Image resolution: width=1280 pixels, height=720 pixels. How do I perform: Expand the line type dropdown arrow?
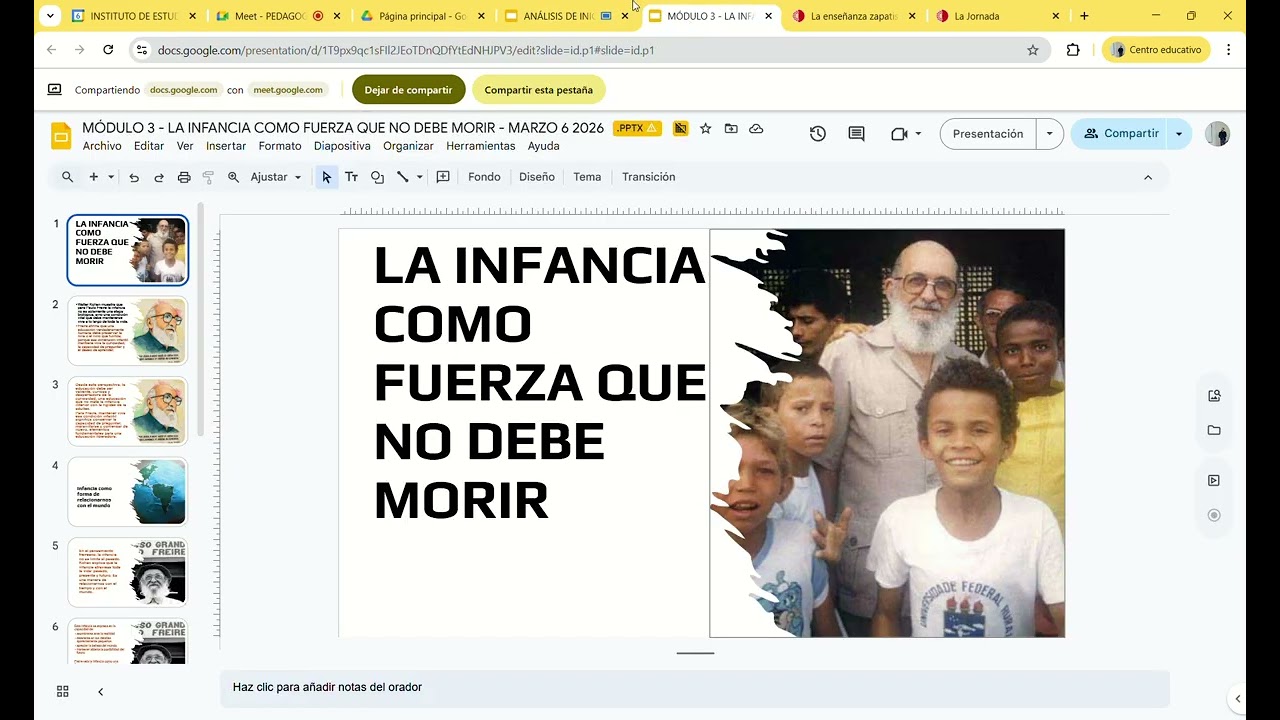click(x=419, y=177)
